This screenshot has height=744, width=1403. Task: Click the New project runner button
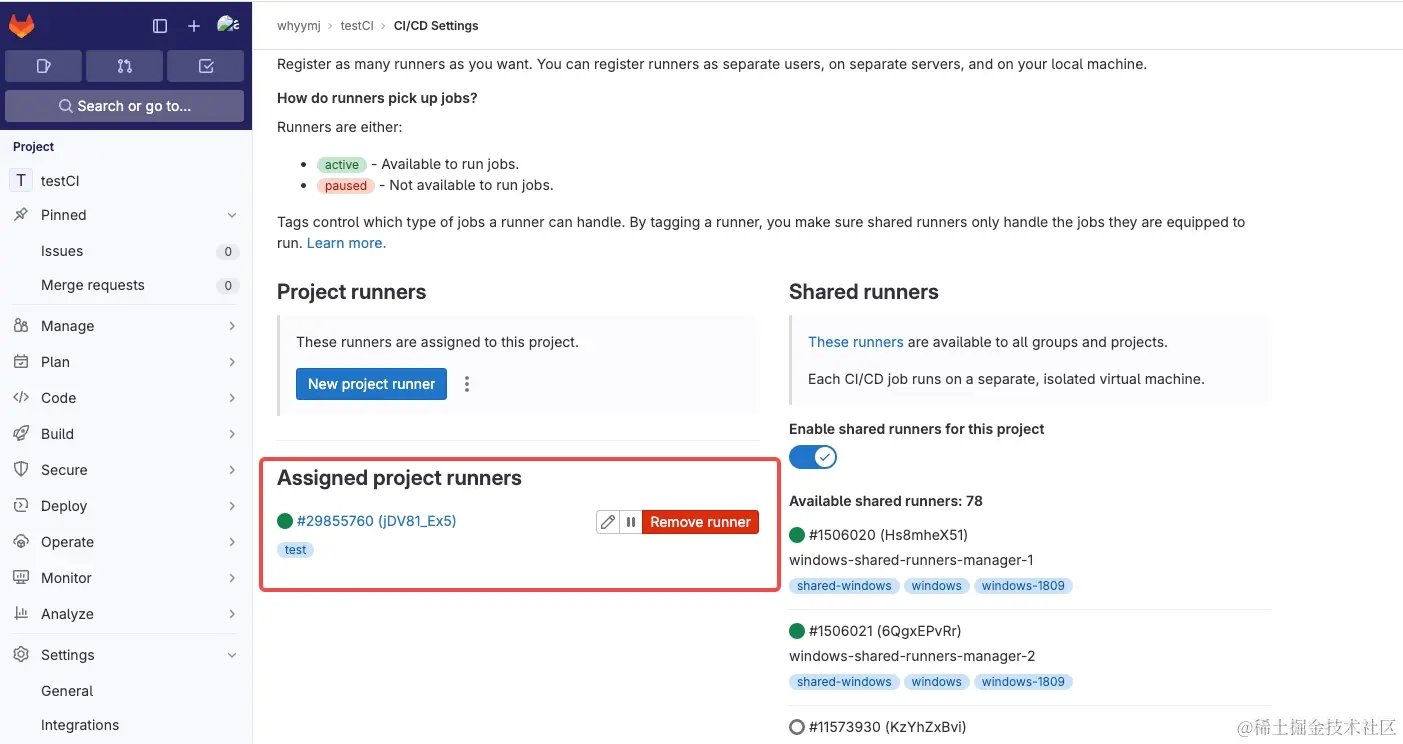coord(371,383)
